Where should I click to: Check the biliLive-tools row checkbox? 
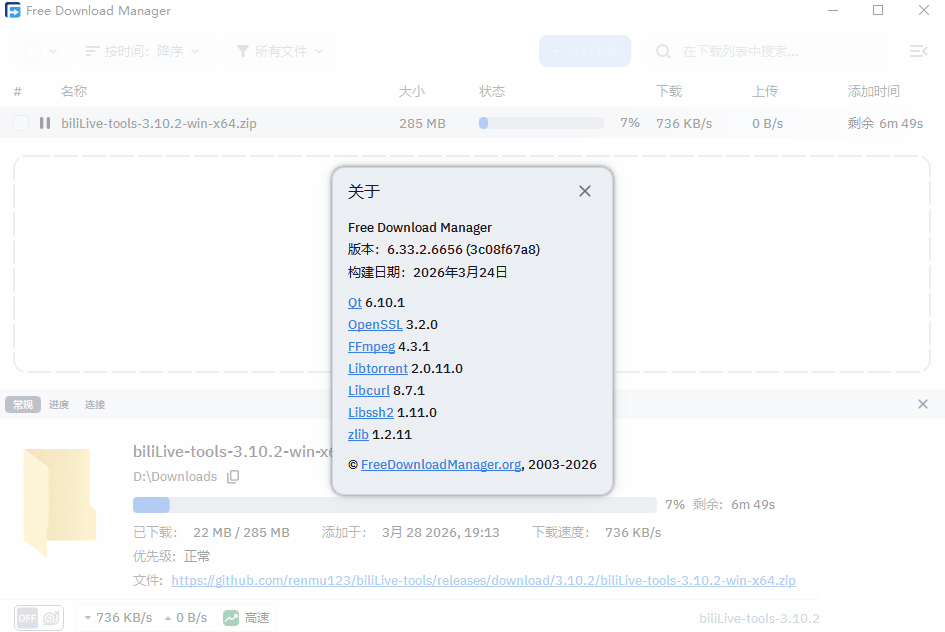[x=21, y=123]
